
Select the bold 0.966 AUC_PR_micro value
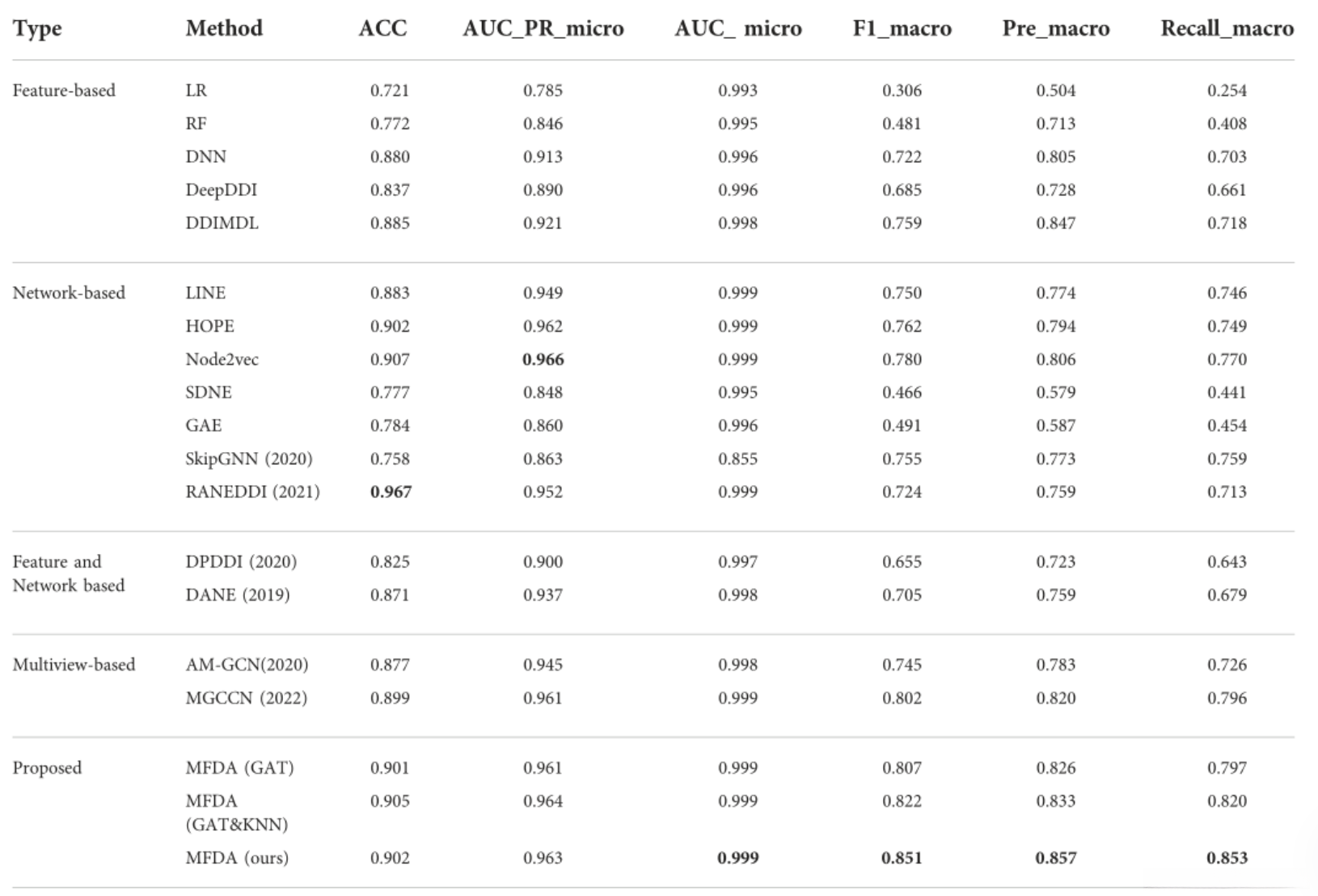click(543, 359)
